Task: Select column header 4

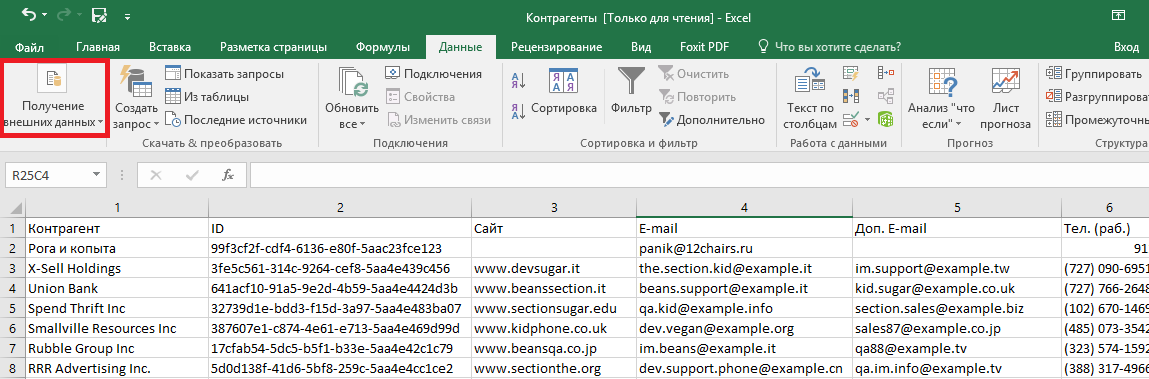Action: (x=744, y=208)
